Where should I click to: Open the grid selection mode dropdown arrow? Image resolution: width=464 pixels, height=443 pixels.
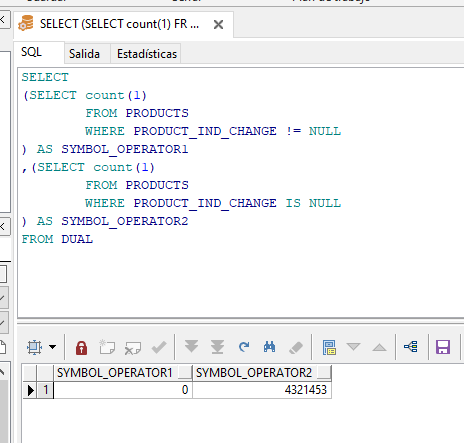click(52, 347)
